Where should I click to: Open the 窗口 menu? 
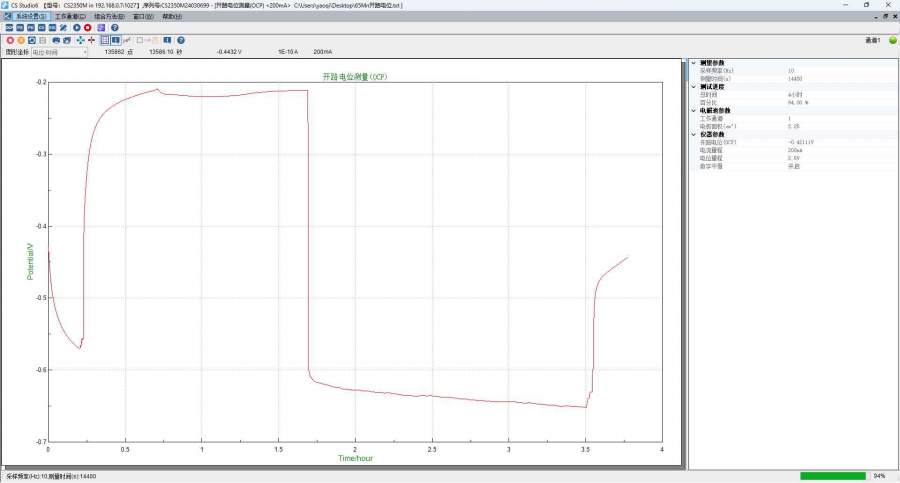click(x=143, y=16)
